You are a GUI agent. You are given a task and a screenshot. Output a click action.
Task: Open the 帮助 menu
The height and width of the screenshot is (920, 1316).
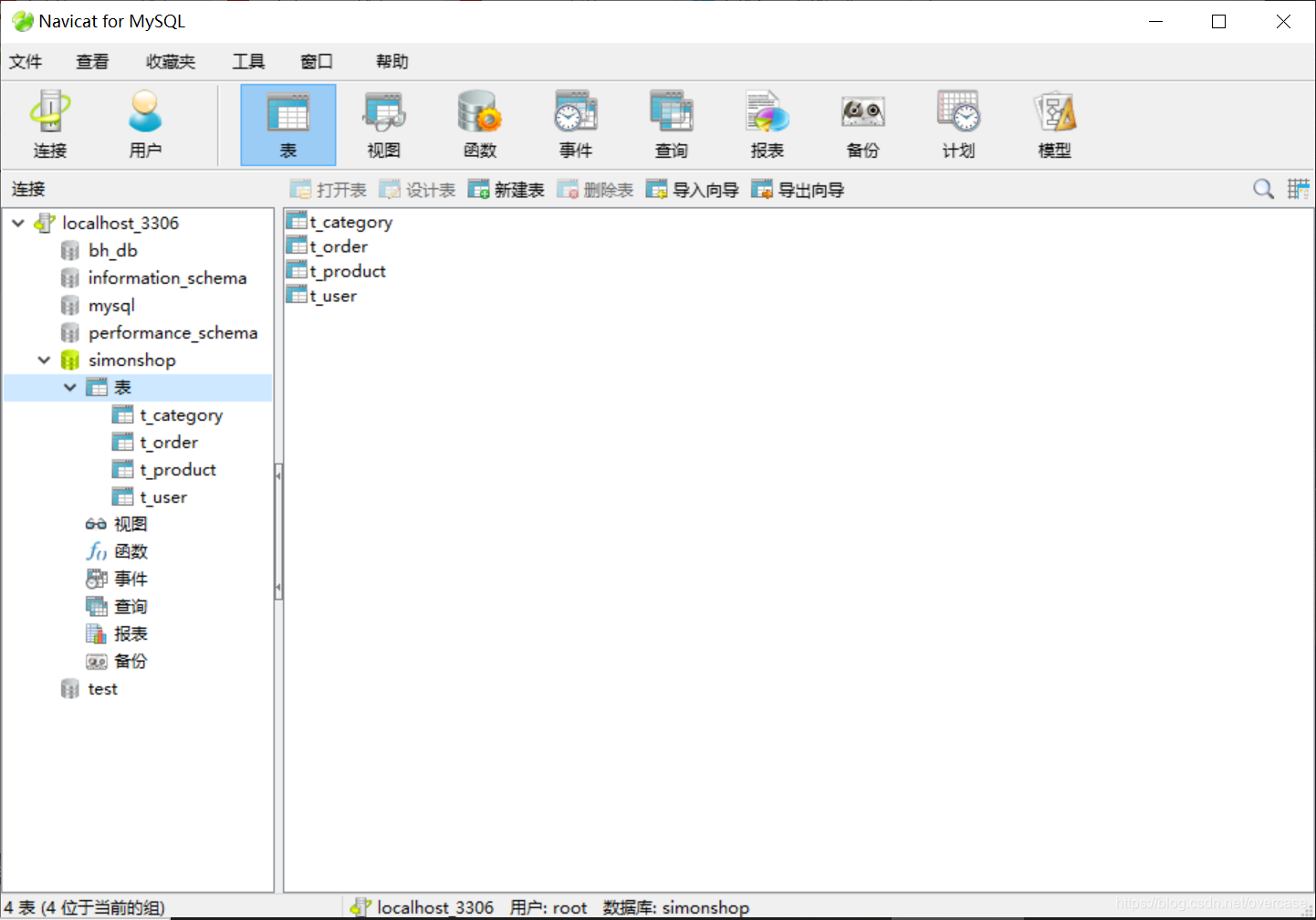[392, 61]
